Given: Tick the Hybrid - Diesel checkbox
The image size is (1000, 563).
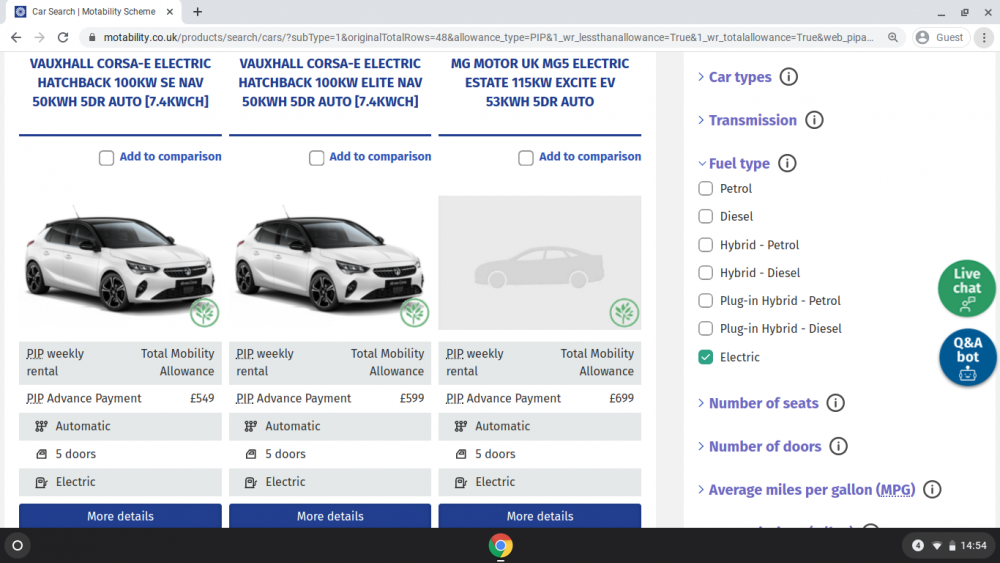Looking at the screenshot, I should [x=705, y=273].
